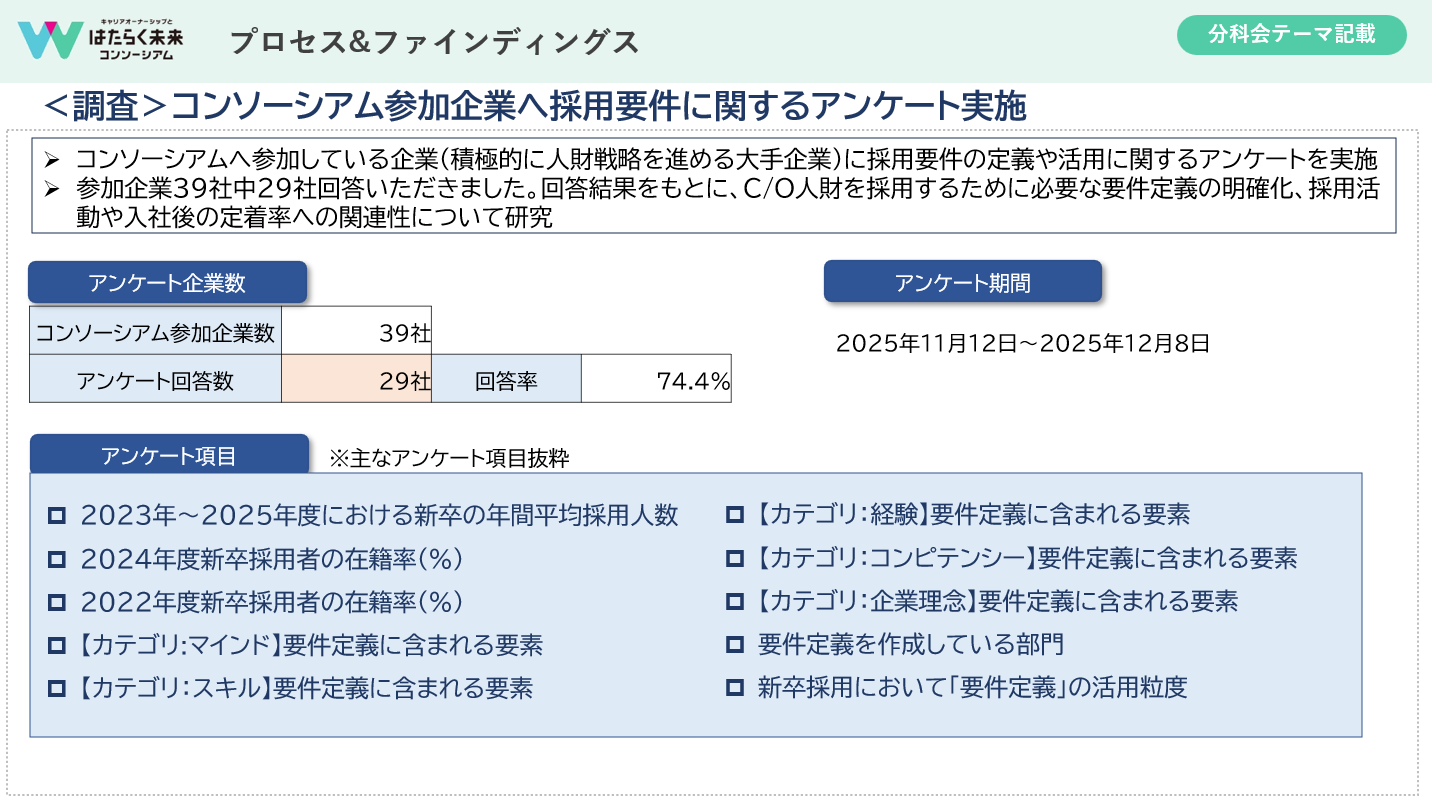
Task: Click the first arrow bullet in summary box
Action: 54,160
